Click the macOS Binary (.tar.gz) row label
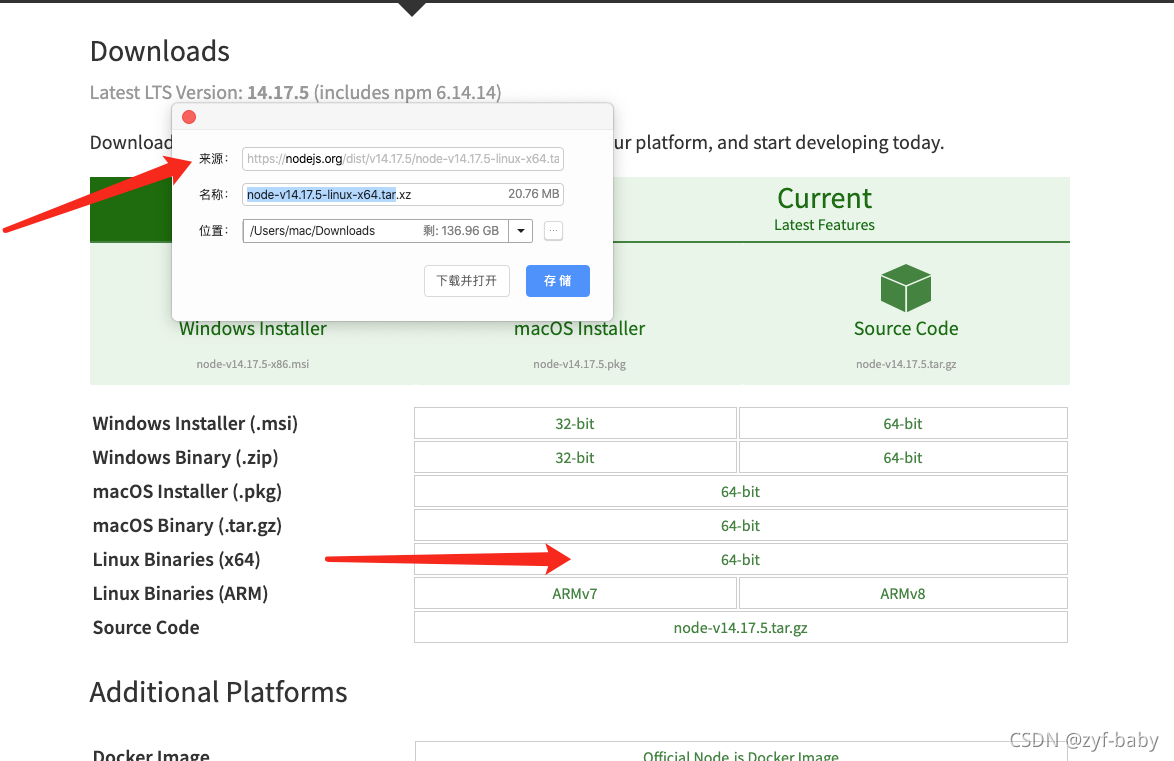This screenshot has width=1174, height=761. click(x=187, y=526)
